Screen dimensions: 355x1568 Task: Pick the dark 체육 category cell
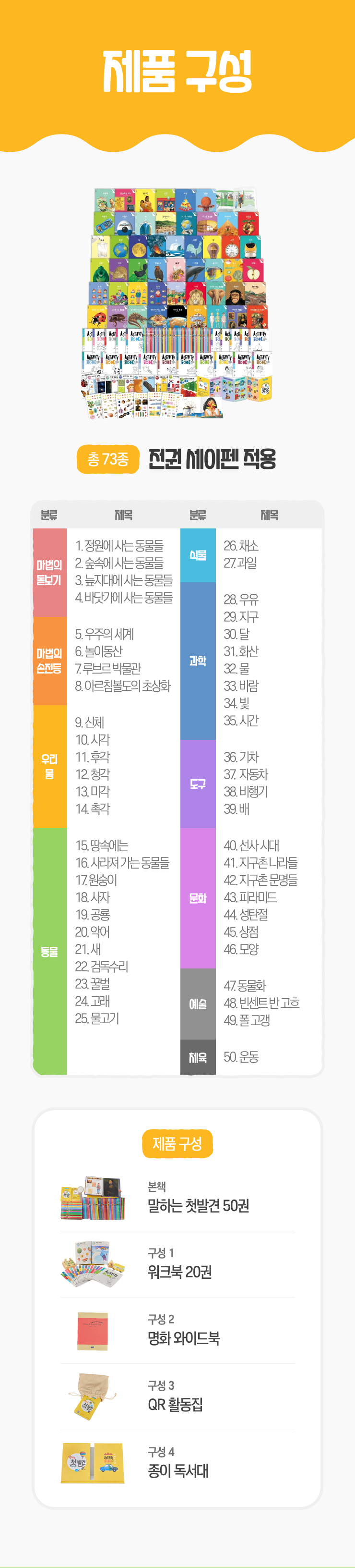click(198, 1057)
